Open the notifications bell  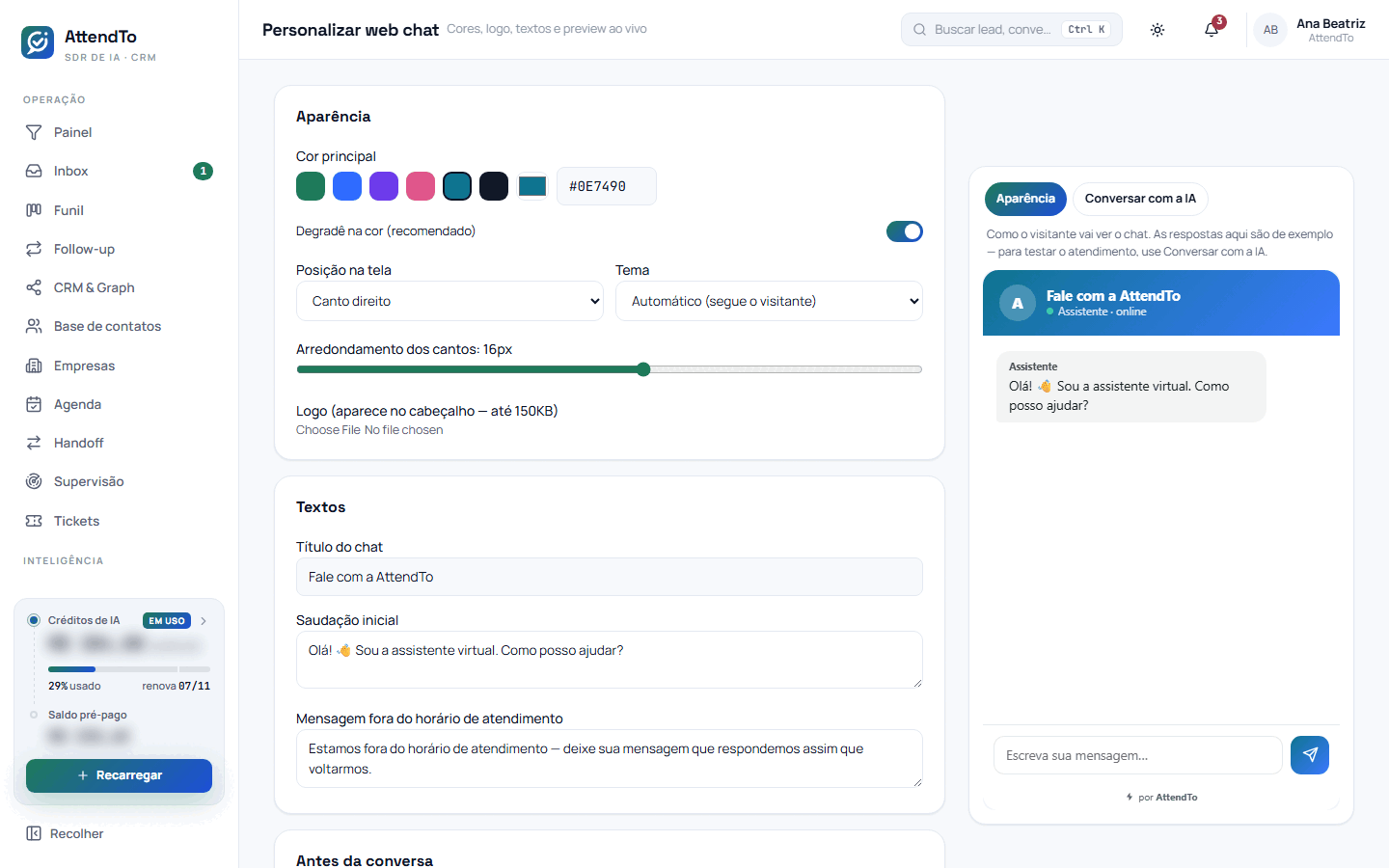1212,30
